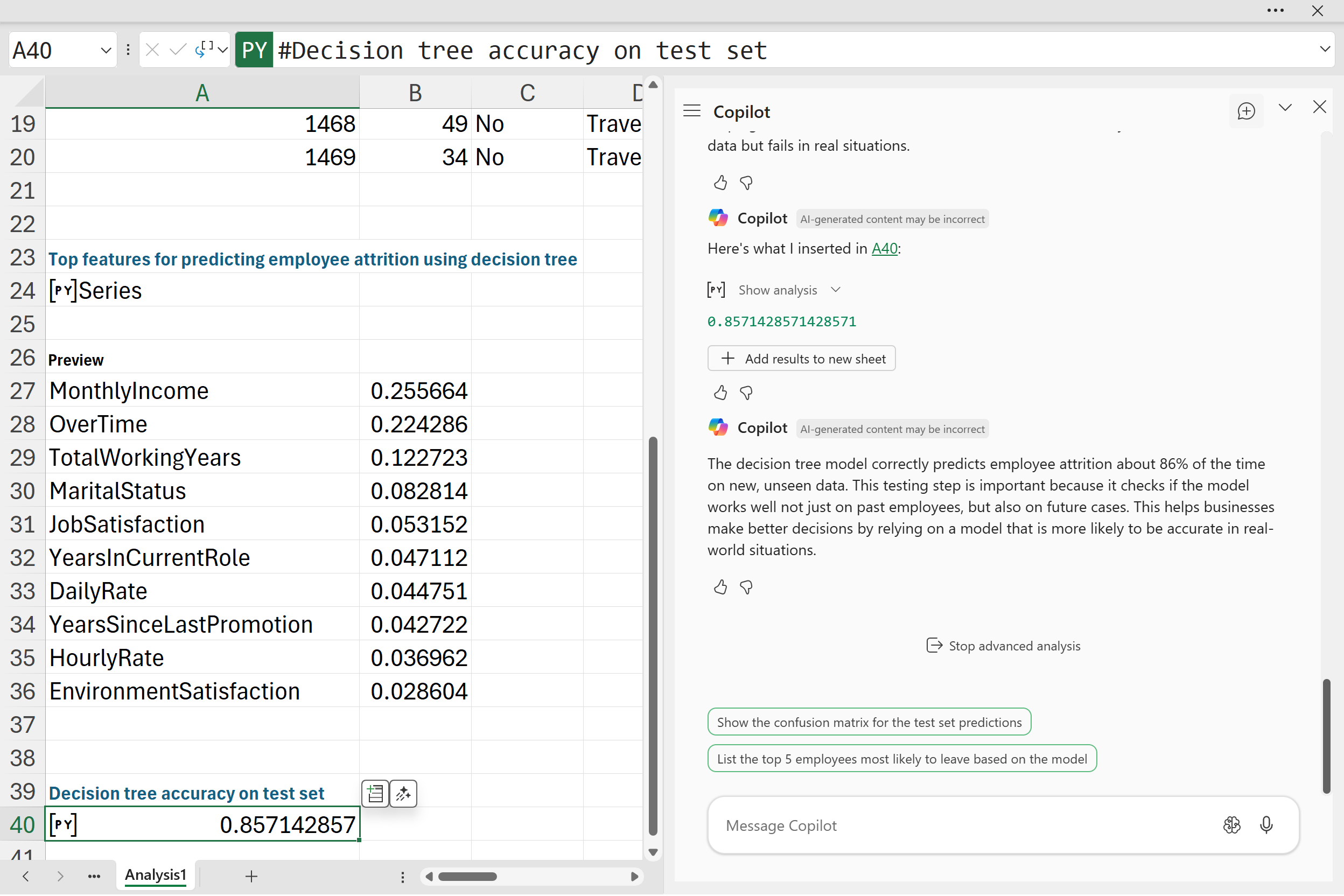
Task: Thumbs up the 86% accuracy explanation
Action: pyautogui.click(x=720, y=587)
